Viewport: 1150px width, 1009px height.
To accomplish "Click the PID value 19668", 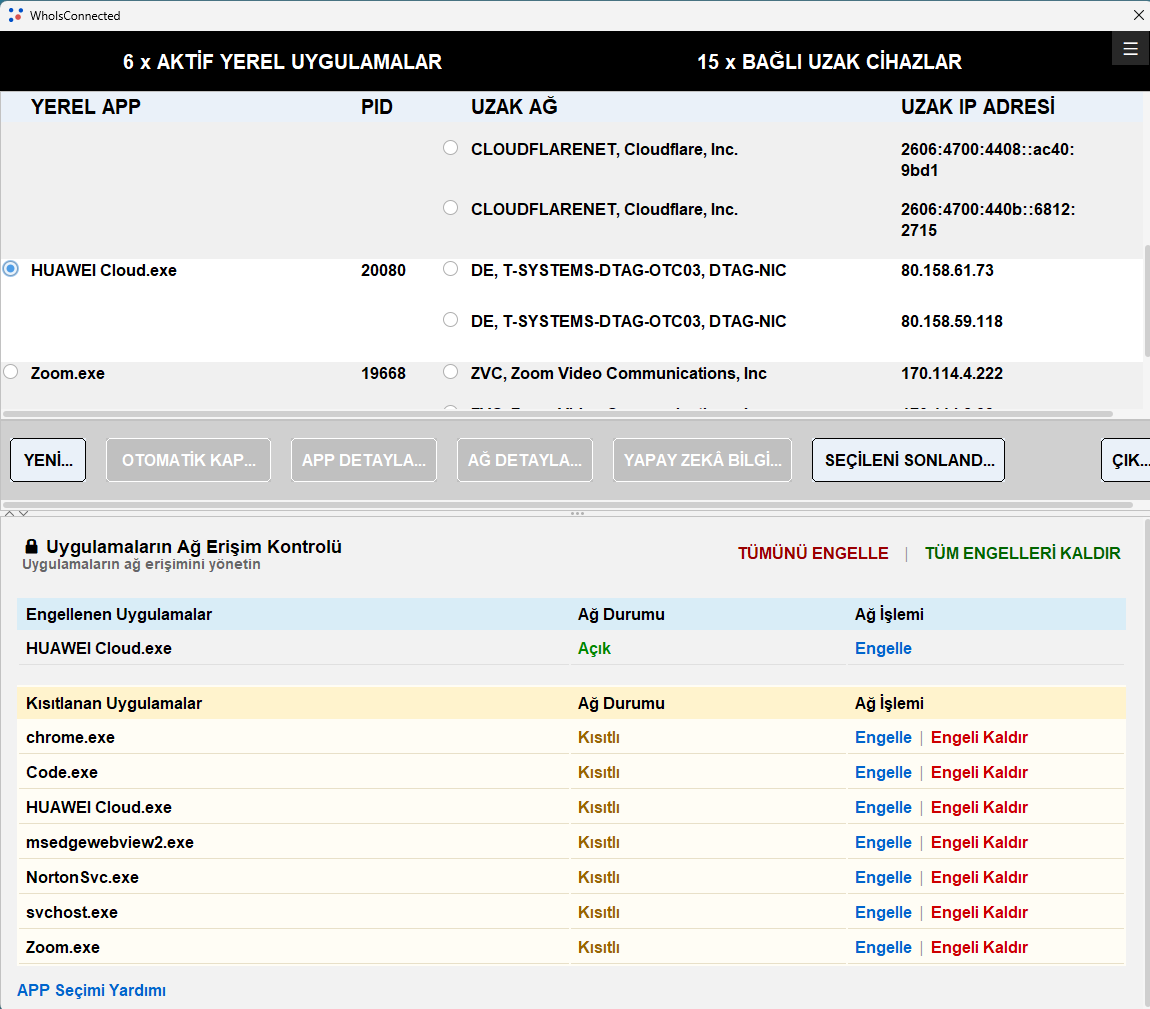I will 383,373.
